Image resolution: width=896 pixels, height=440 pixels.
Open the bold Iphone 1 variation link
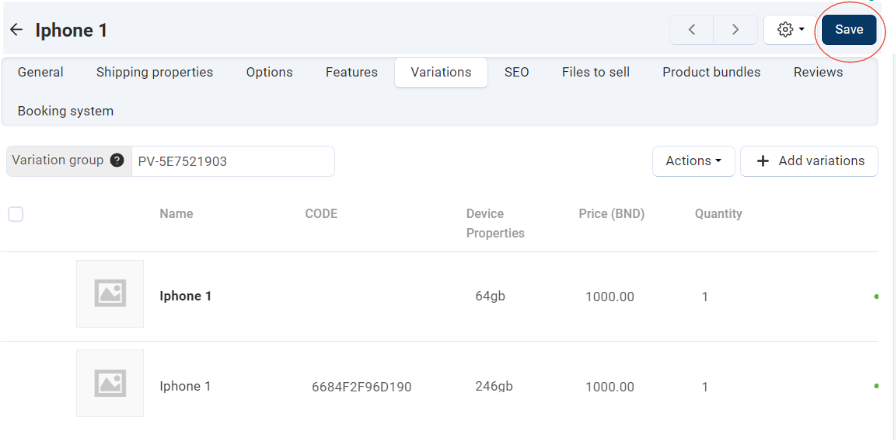coord(186,296)
